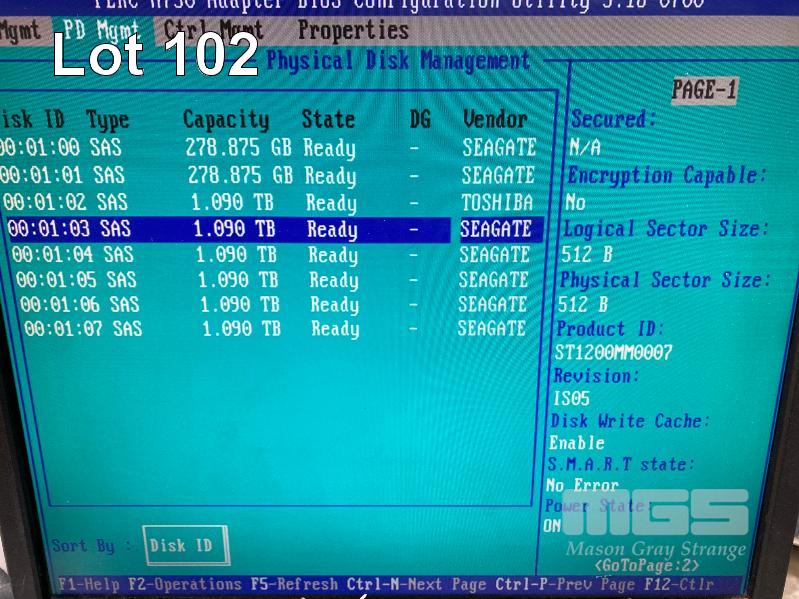The image size is (799, 599).
Task: Click F1-Help in the footer
Action: point(90,584)
